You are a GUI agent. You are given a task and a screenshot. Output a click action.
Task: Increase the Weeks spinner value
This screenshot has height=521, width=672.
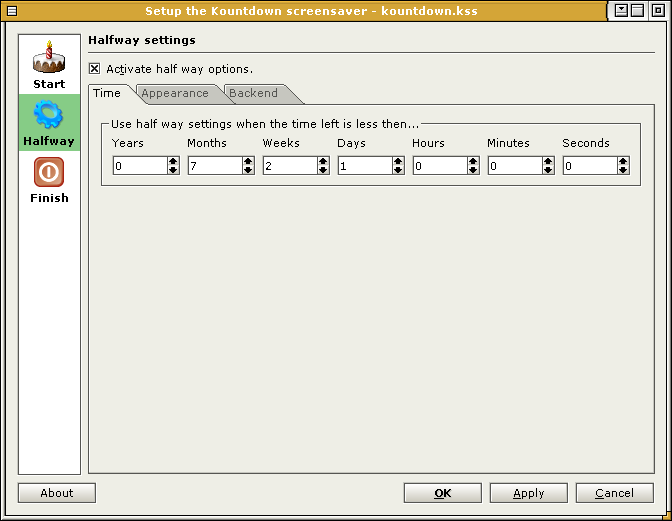click(323, 162)
